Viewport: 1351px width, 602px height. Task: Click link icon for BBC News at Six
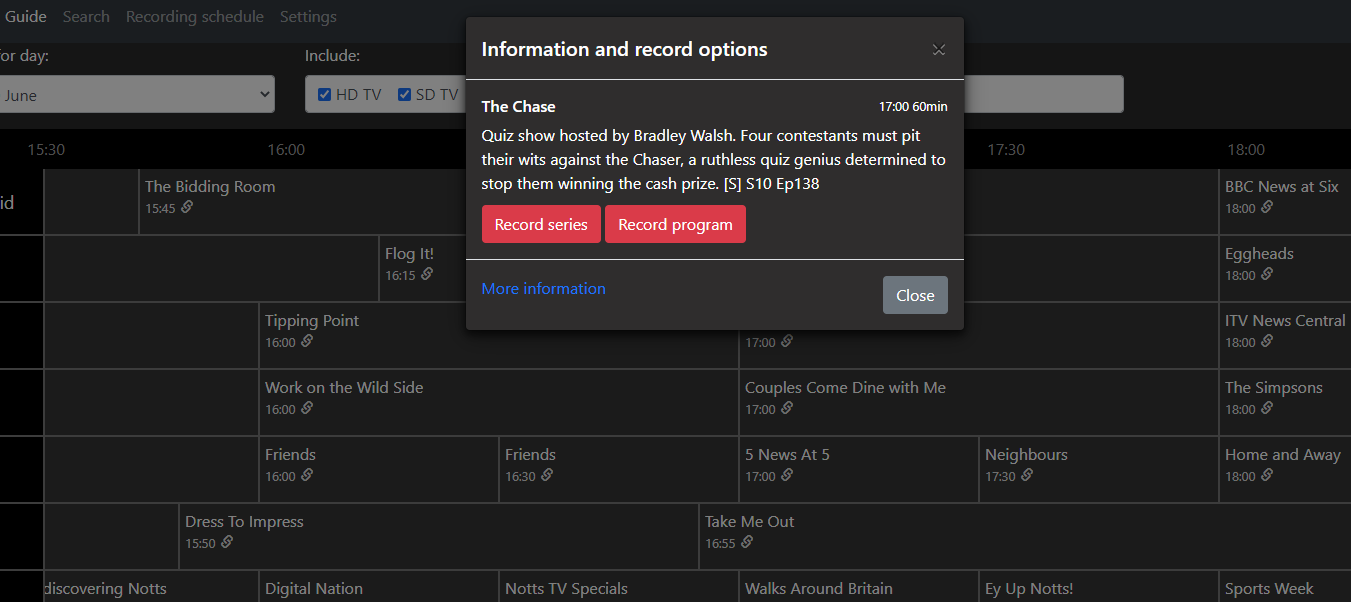pos(1267,208)
